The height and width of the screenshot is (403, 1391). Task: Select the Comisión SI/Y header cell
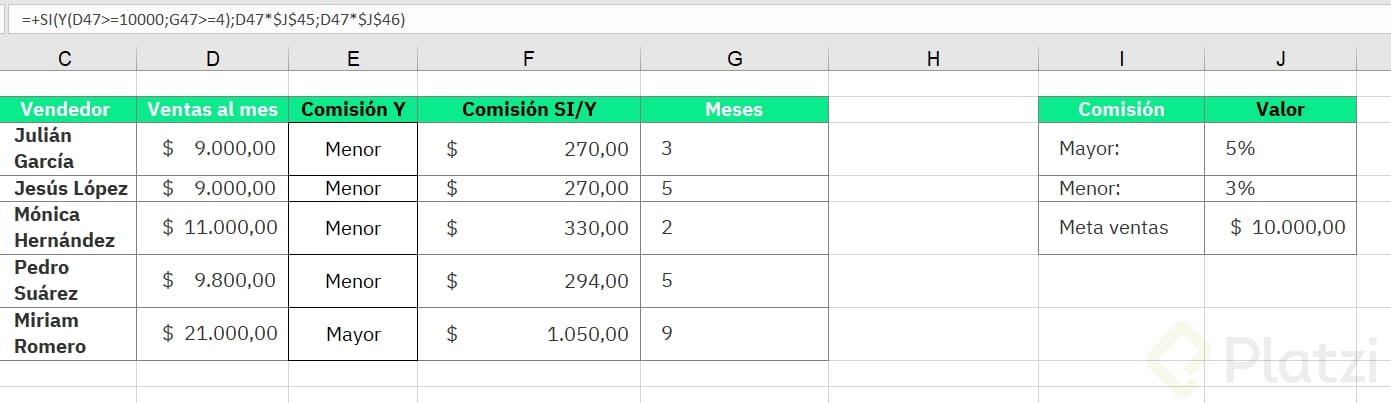coord(528,109)
